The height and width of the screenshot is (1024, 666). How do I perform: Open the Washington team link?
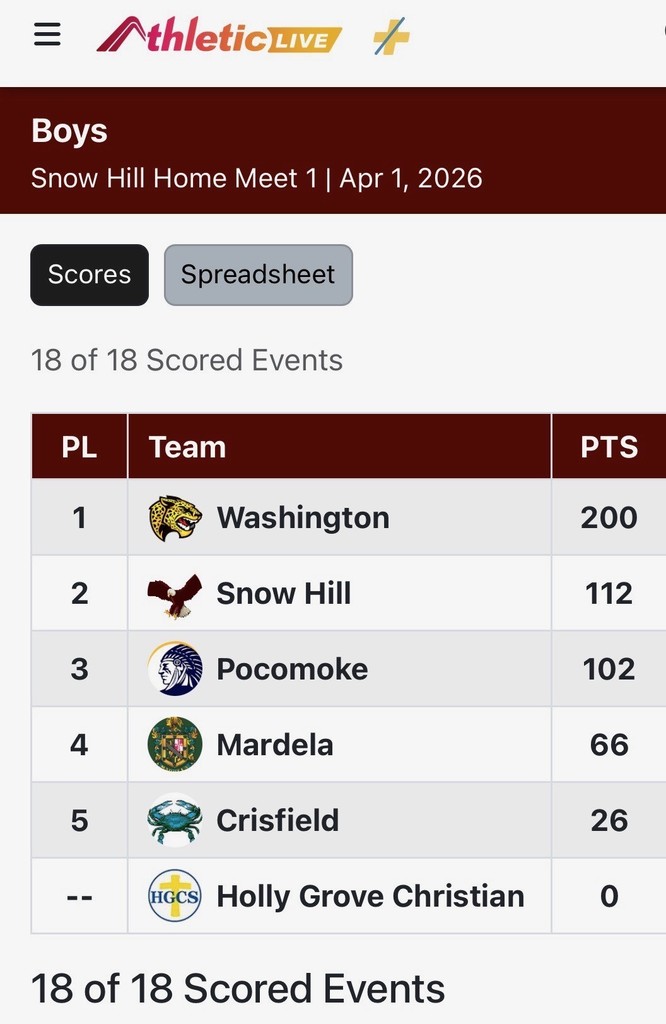(303, 518)
